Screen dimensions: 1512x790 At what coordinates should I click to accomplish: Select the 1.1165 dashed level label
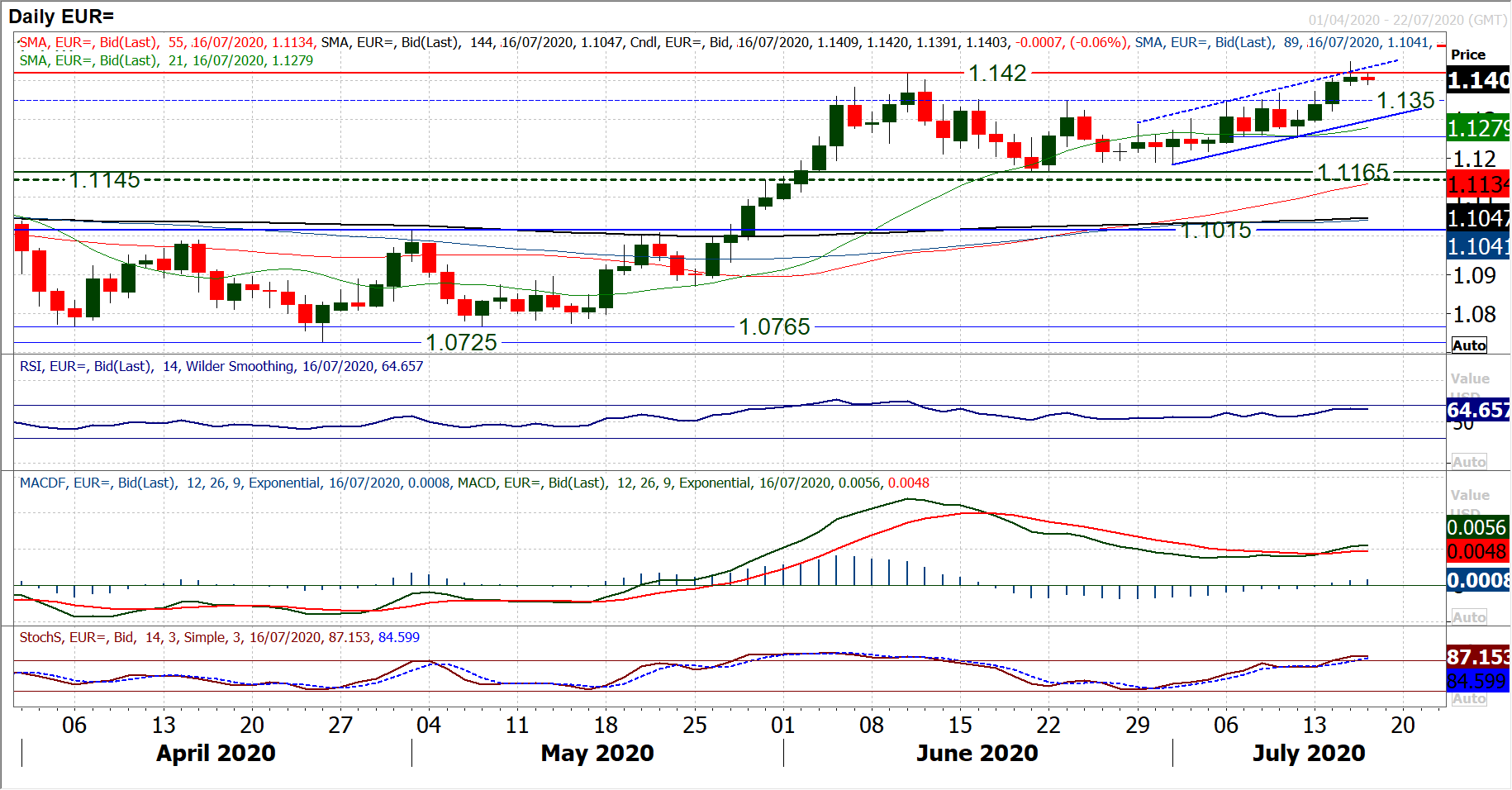pyautogui.click(x=1353, y=172)
